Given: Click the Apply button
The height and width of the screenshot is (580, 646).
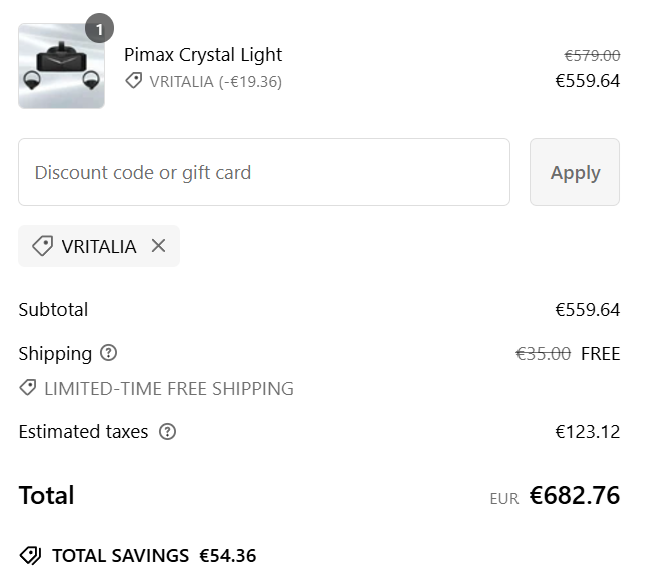Looking at the screenshot, I should tap(575, 172).
